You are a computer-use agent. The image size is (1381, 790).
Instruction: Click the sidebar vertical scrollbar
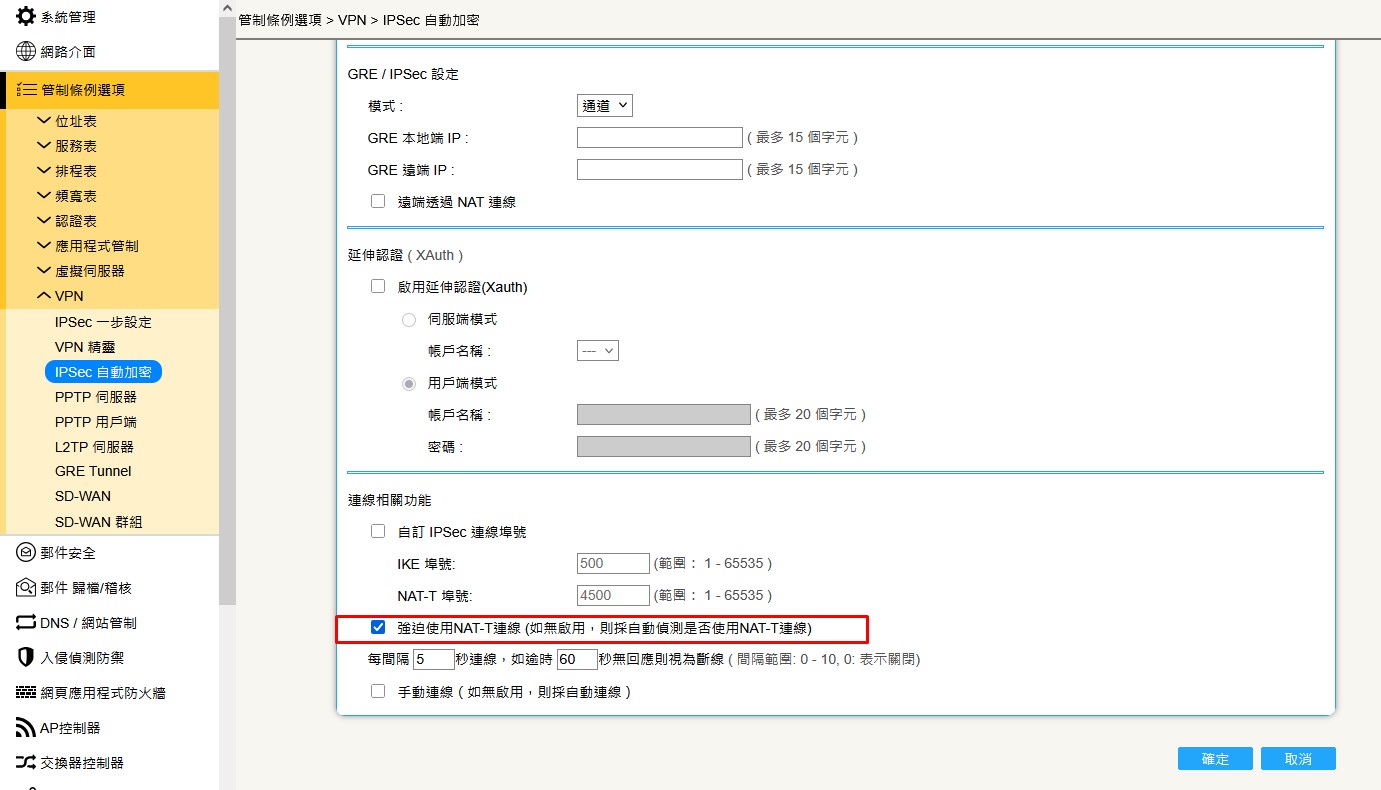click(227, 300)
